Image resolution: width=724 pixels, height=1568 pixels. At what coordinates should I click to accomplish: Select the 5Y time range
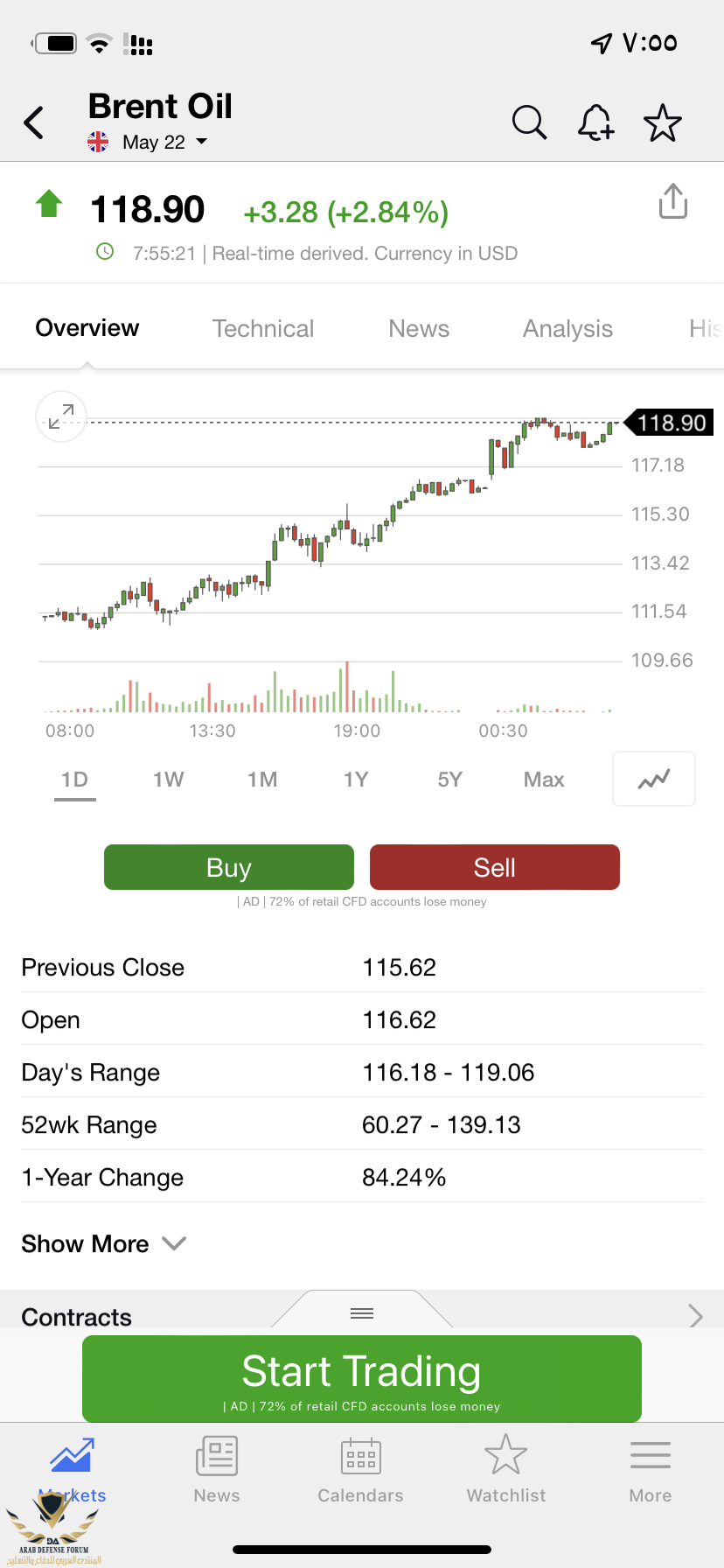449,779
